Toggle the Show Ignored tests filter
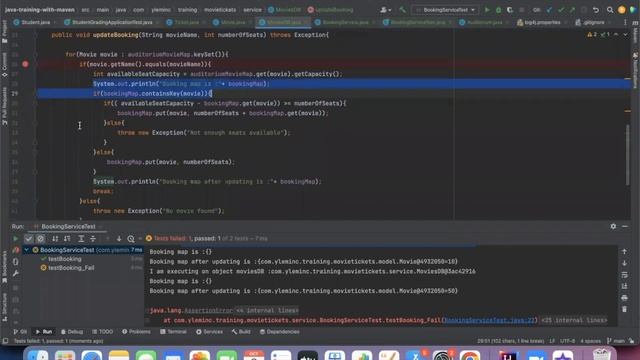Image resolution: width=640 pixels, height=360 pixels. point(40,239)
